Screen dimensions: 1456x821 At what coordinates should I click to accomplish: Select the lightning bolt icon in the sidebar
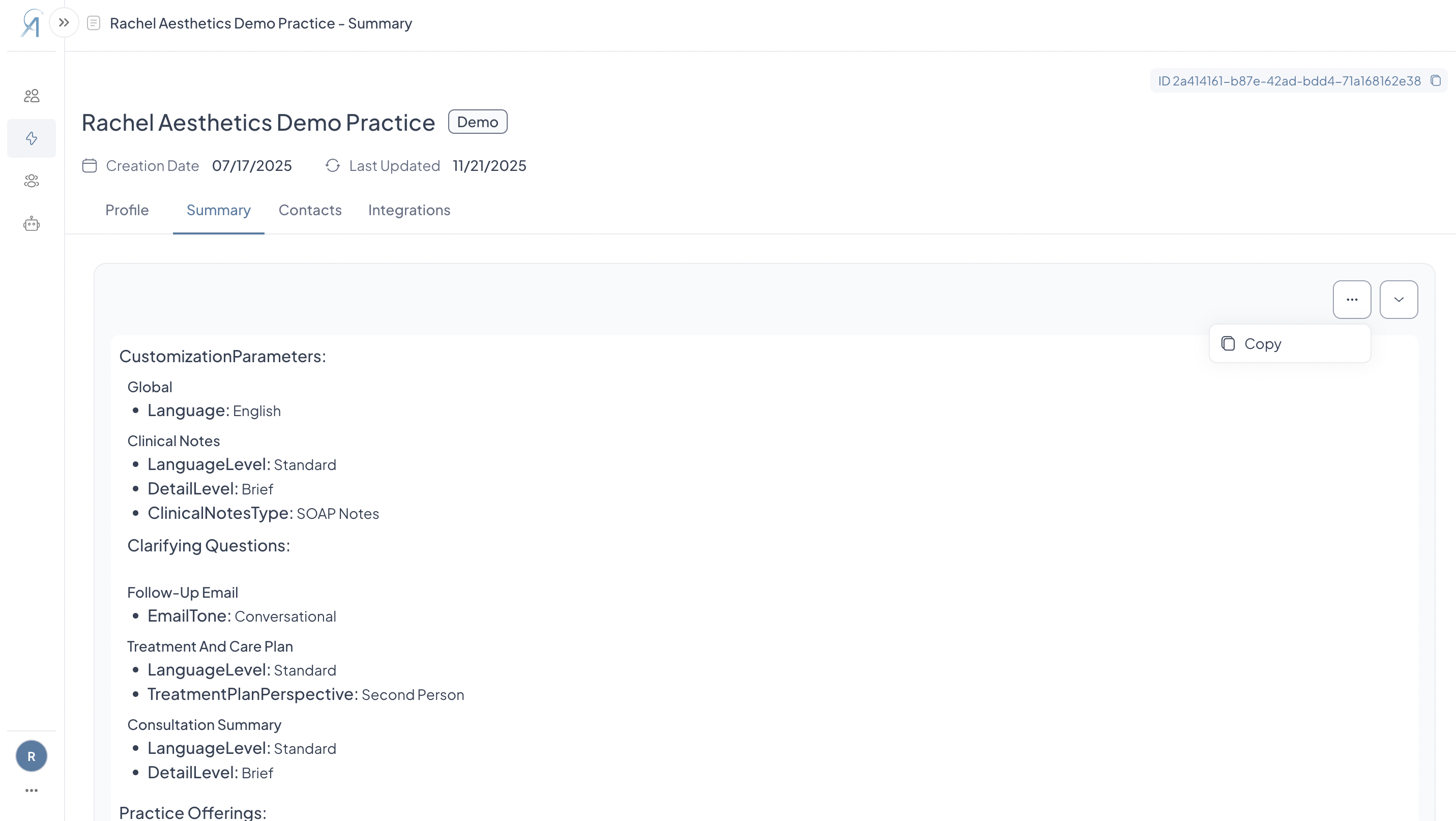(x=32, y=138)
